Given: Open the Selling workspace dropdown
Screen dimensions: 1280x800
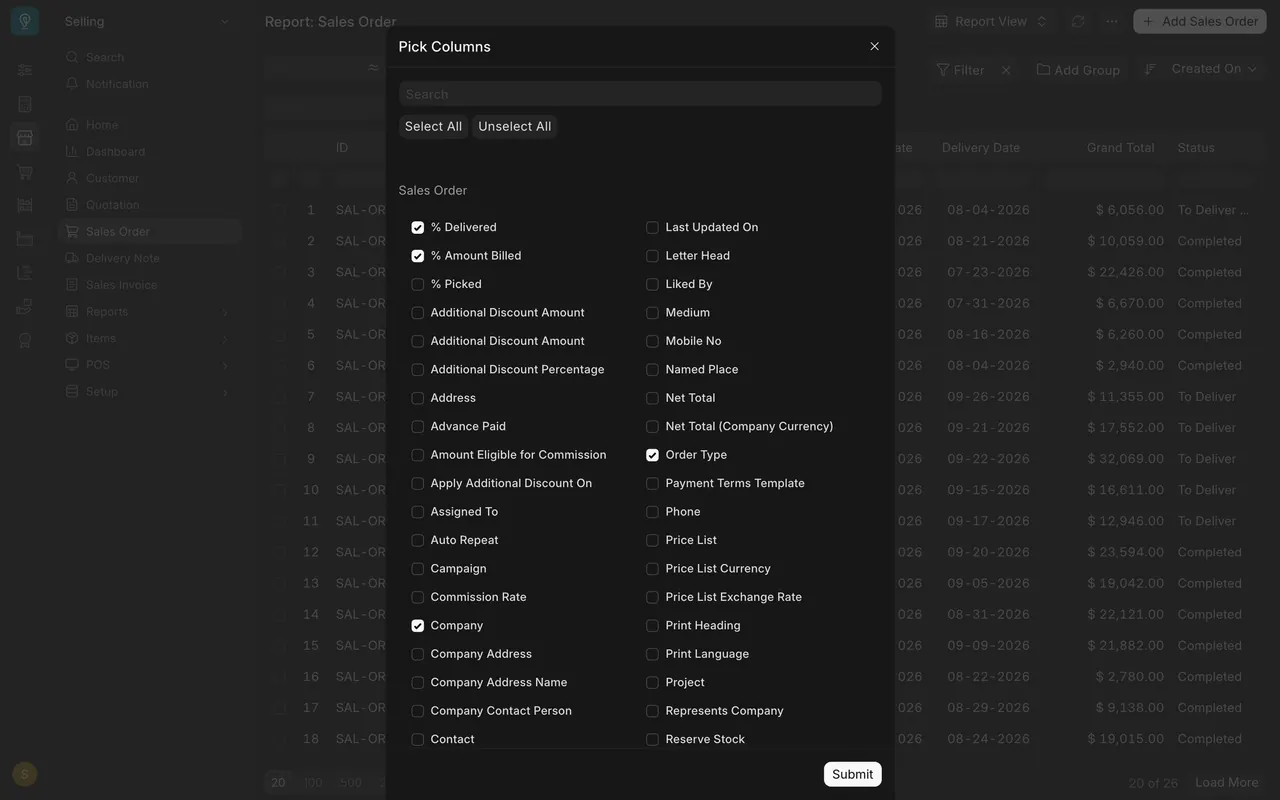Looking at the screenshot, I should pos(147,21).
